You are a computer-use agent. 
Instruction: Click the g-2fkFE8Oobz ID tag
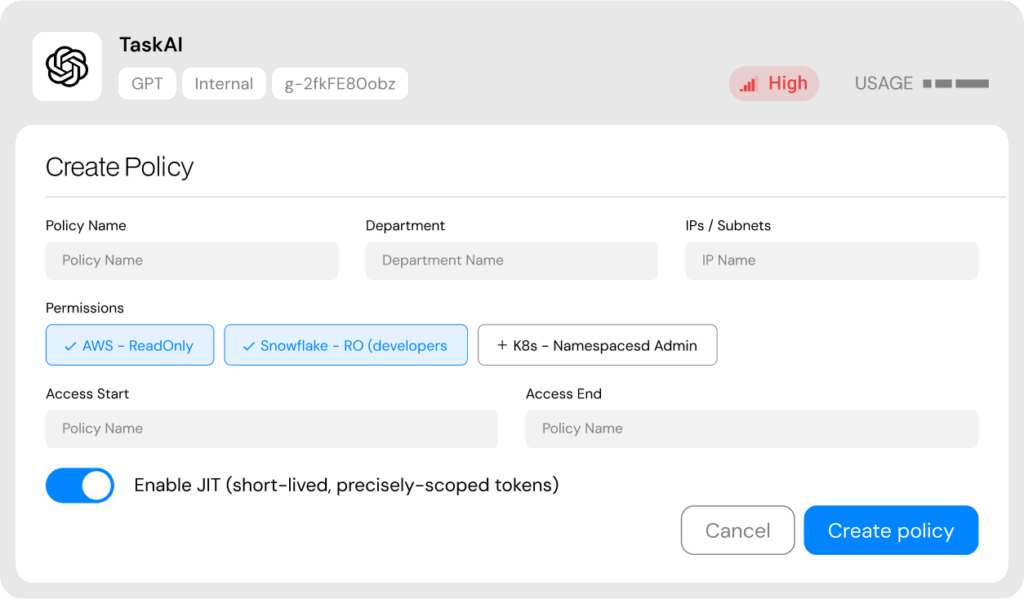pos(340,84)
